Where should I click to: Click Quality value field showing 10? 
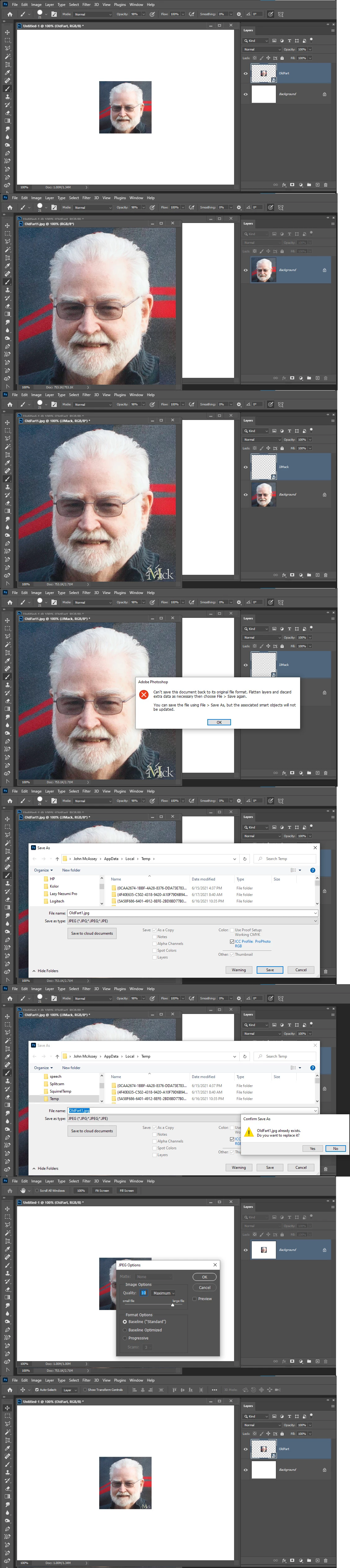click(x=144, y=1293)
